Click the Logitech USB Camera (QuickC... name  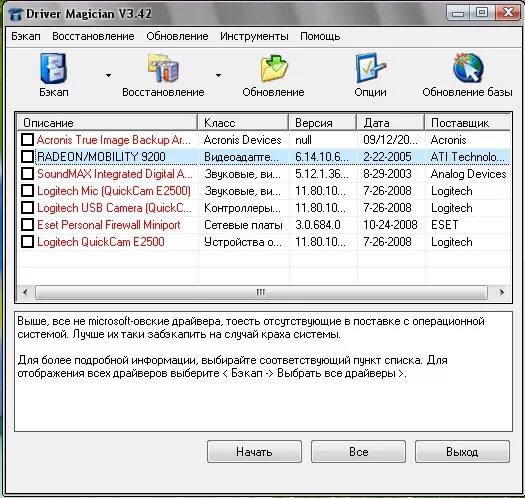(115, 208)
